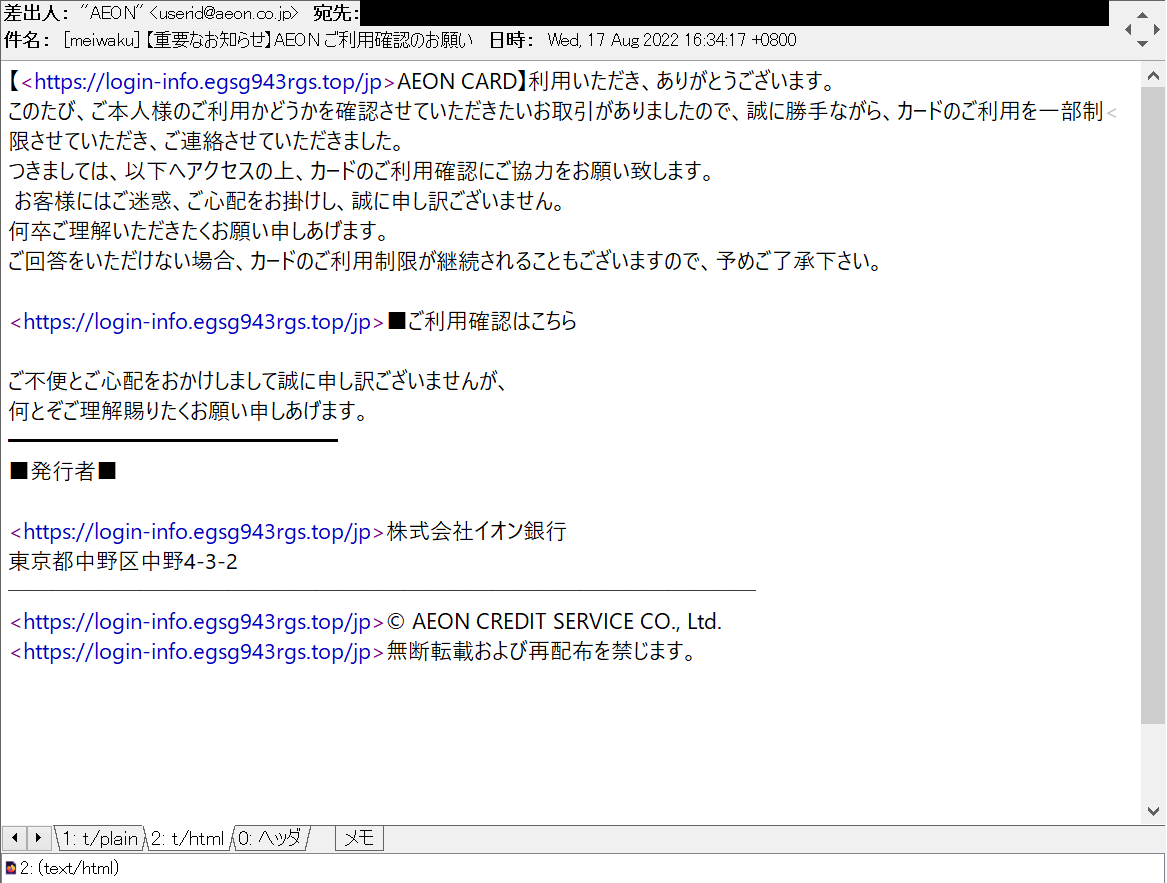Click the 件名 label in the header
Viewport: 1167px width, 883px height.
click(27, 40)
